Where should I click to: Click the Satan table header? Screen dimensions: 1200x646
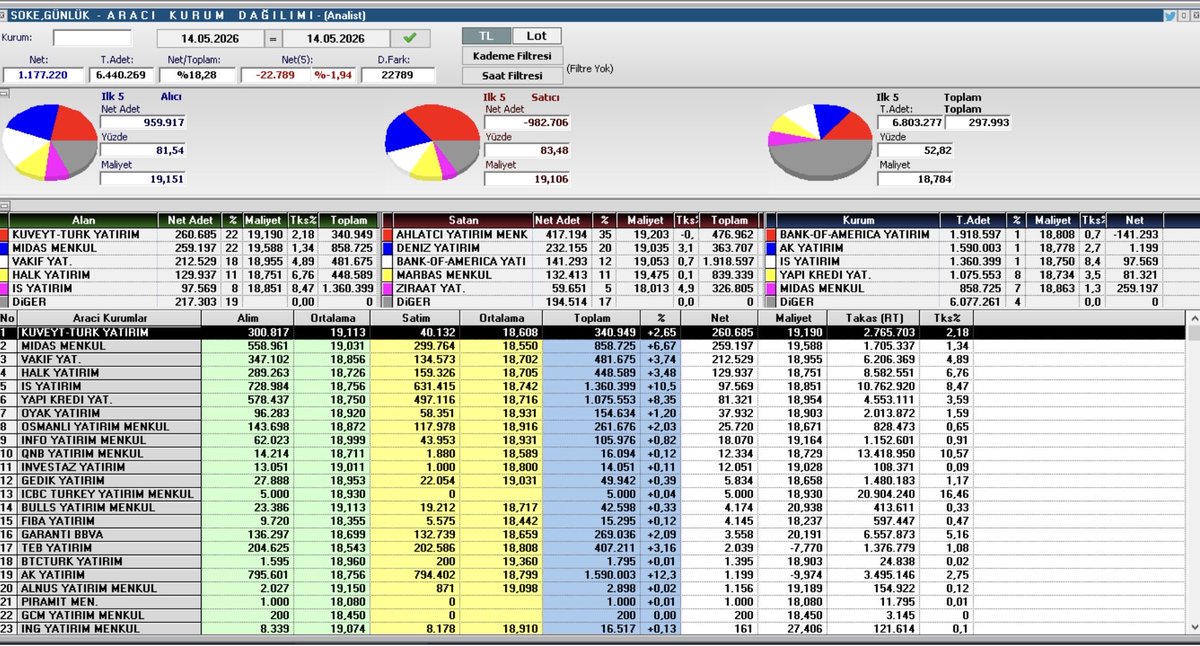[x=461, y=220]
